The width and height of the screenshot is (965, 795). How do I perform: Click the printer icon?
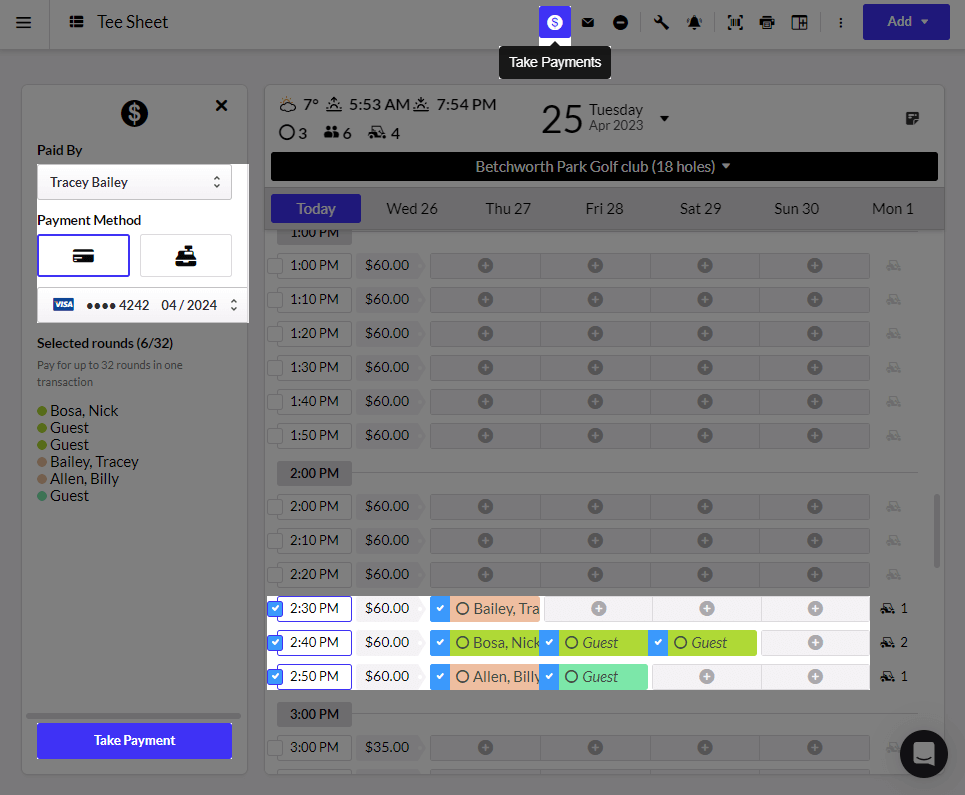coord(767,23)
